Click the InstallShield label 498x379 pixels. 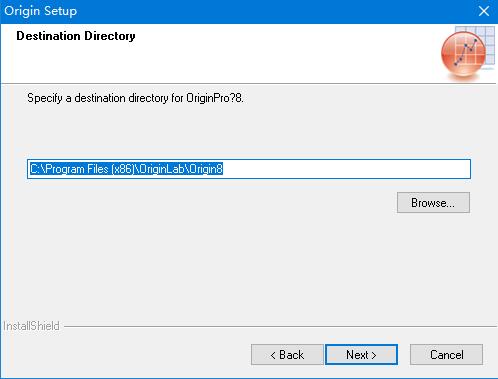(x=31, y=326)
